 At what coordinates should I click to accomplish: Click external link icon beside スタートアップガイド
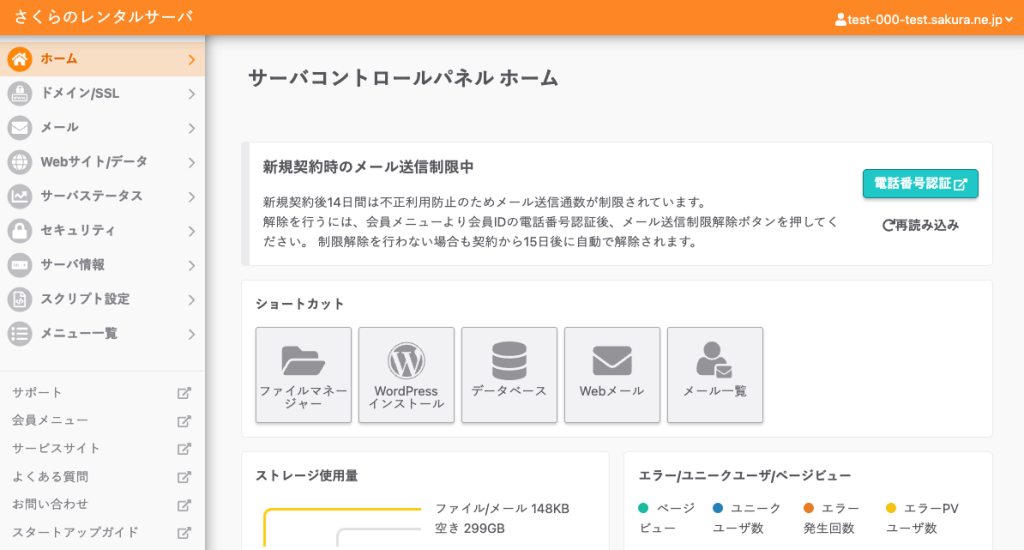pos(184,534)
